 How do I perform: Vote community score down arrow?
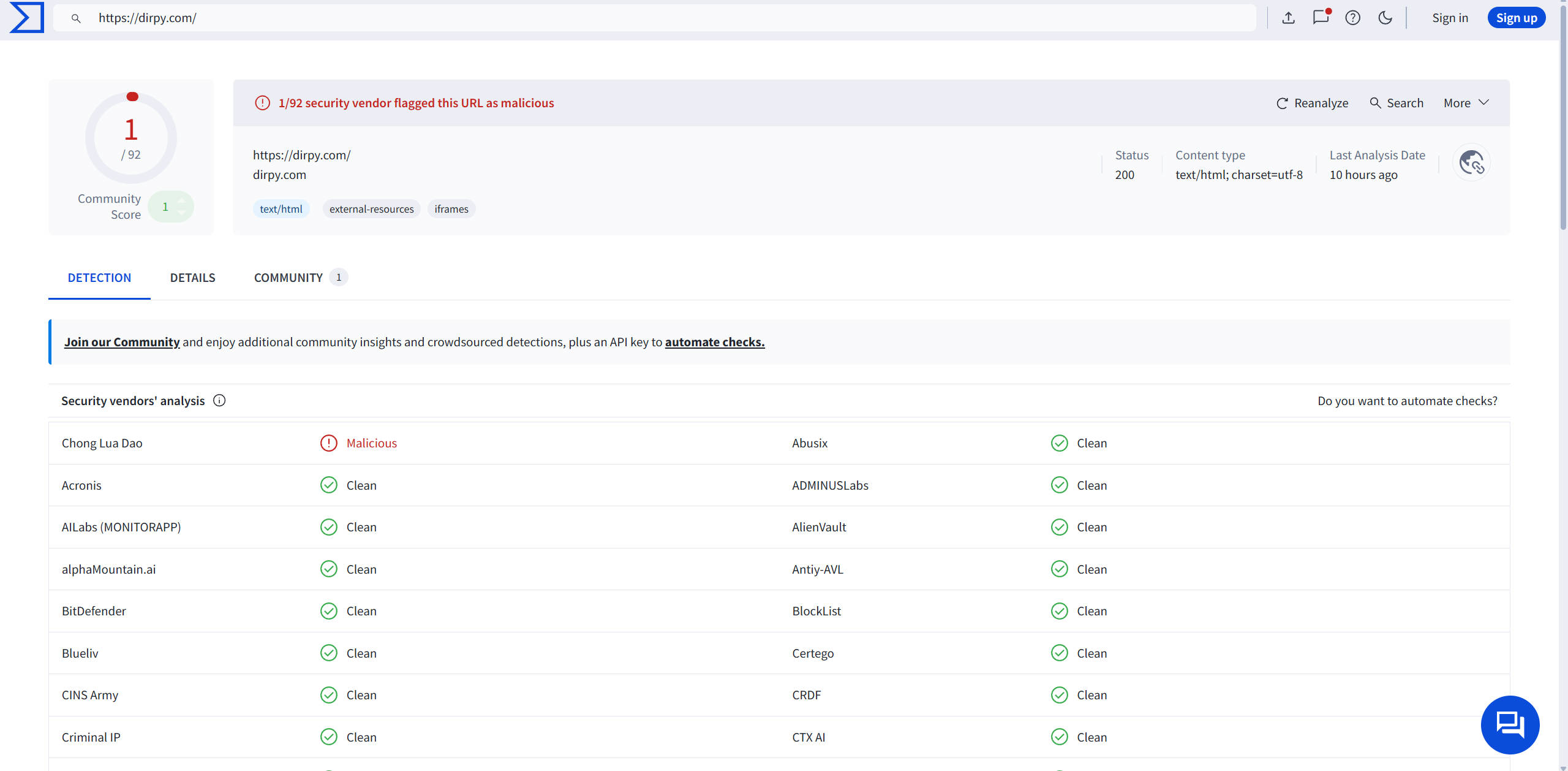point(181,213)
